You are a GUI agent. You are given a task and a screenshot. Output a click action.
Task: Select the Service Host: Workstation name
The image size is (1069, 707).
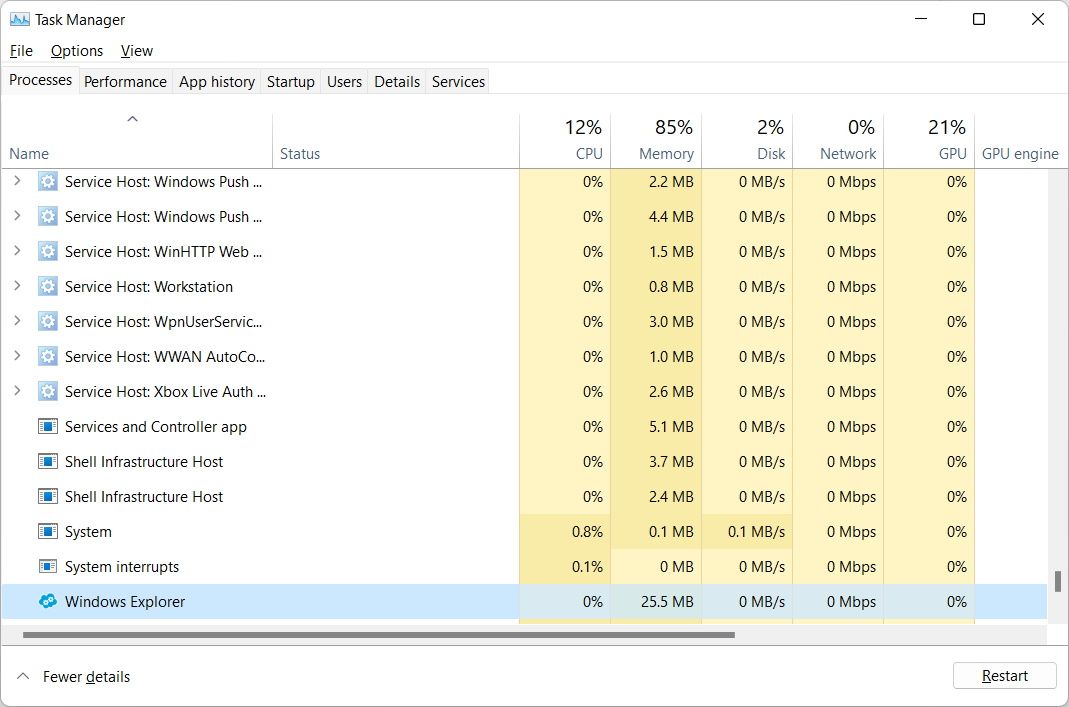click(149, 287)
